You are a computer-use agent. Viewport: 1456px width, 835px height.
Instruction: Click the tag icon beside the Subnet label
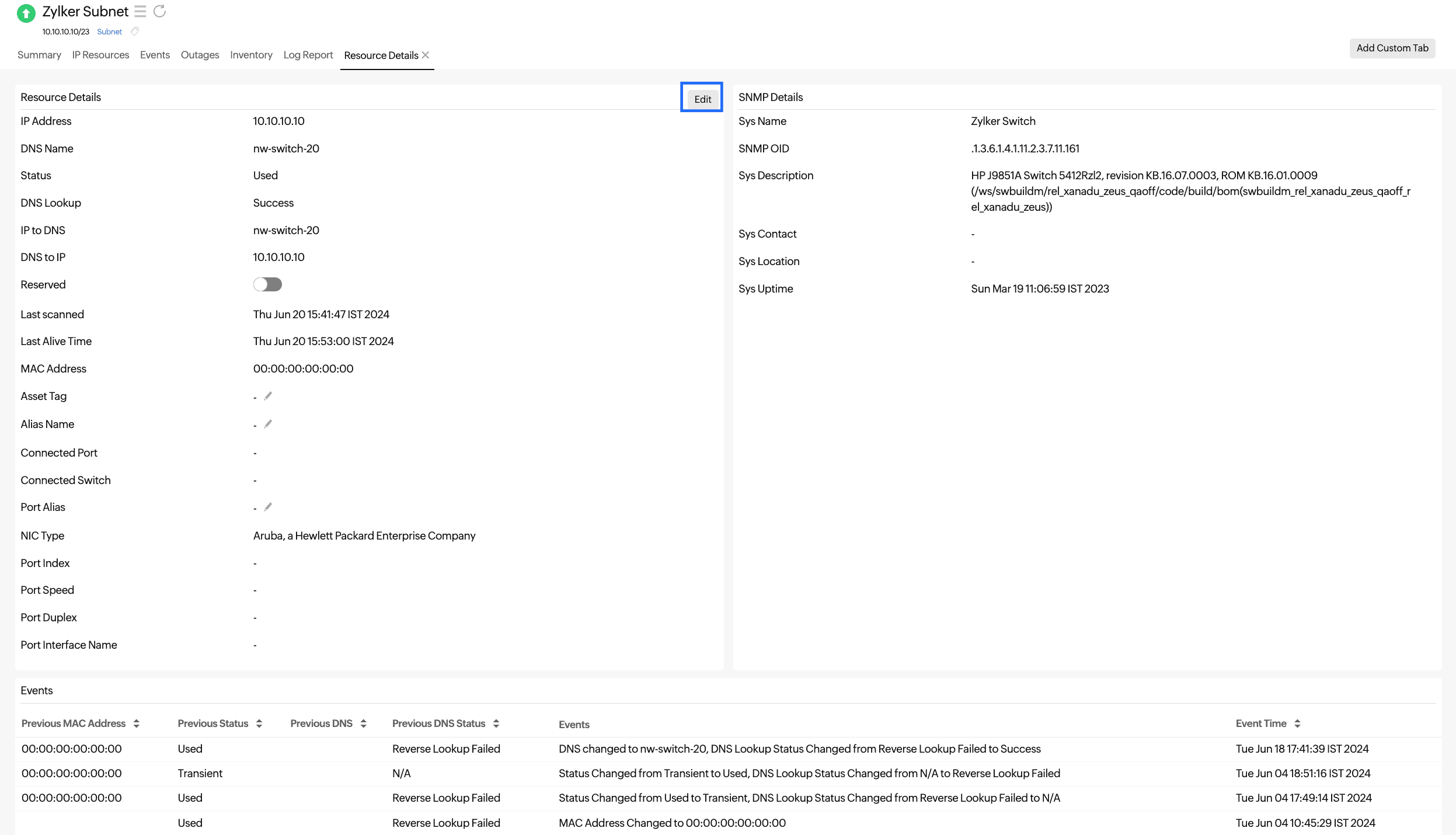135,32
